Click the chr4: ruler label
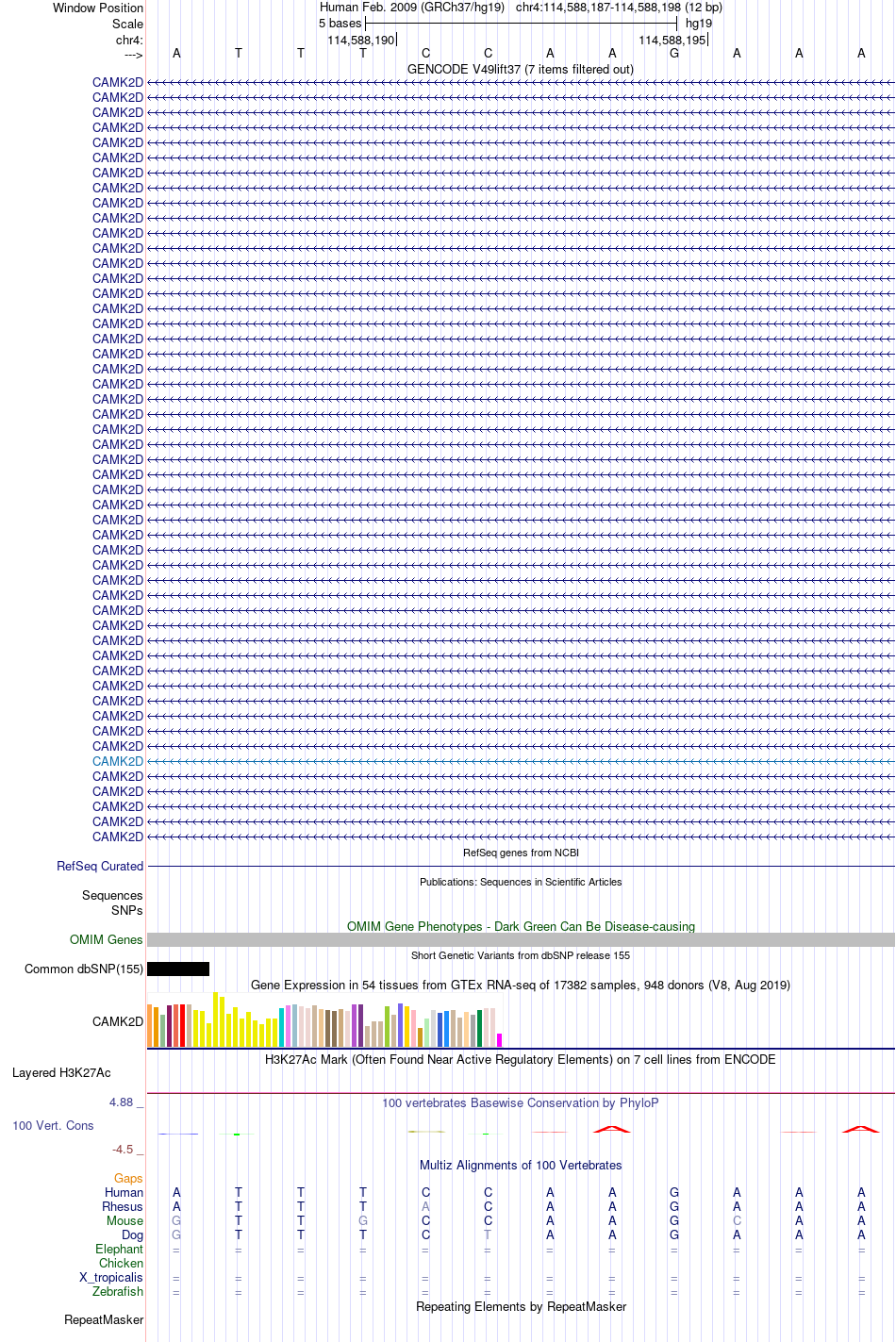Image resolution: width=896 pixels, height=1342 pixels. [129, 41]
